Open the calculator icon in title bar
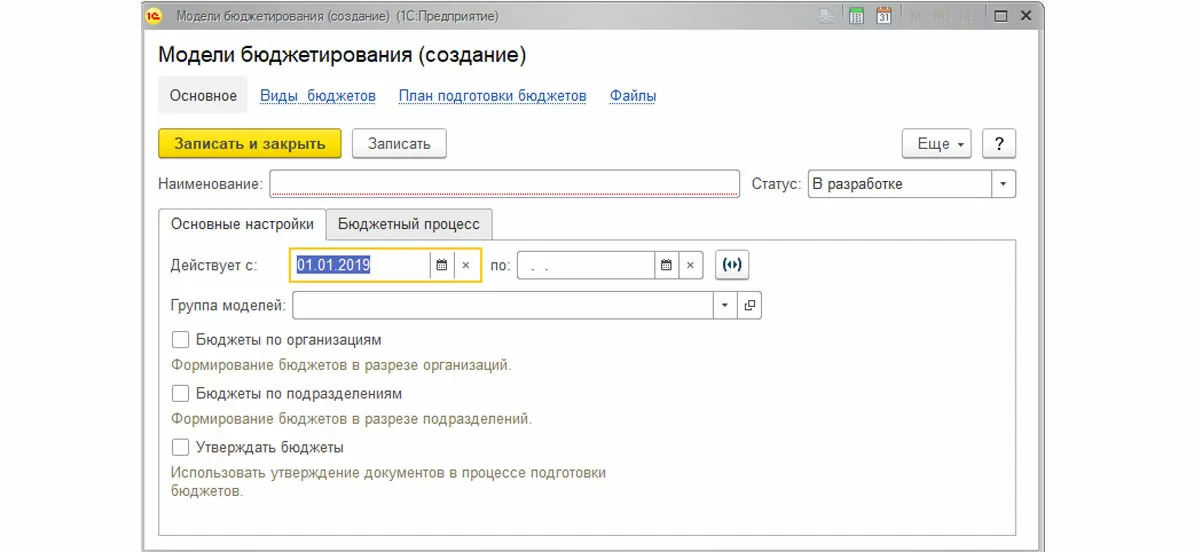This screenshot has height=552, width=1200. [x=856, y=16]
